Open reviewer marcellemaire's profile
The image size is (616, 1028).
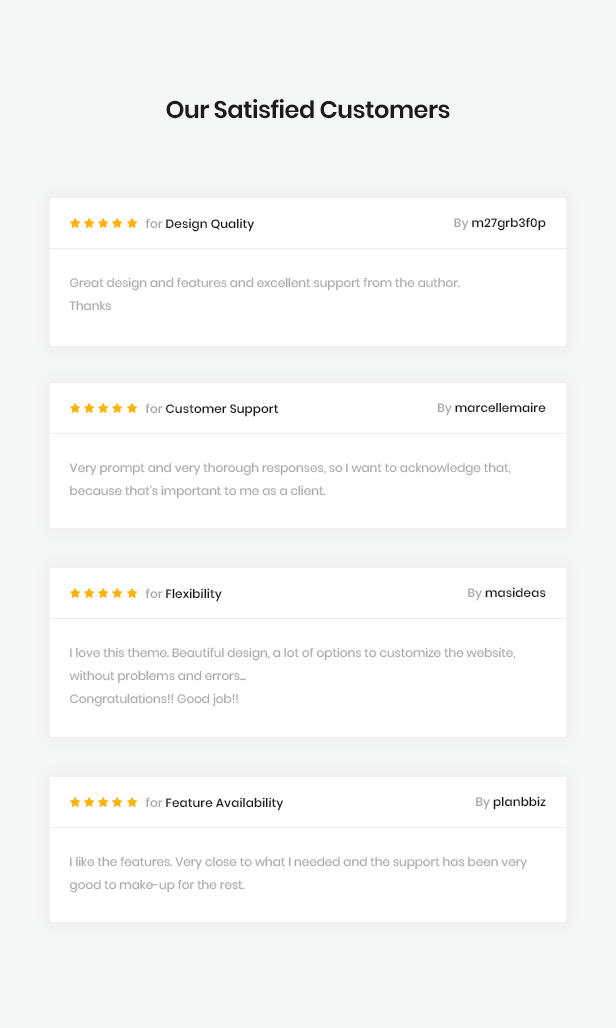click(x=500, y=408)
